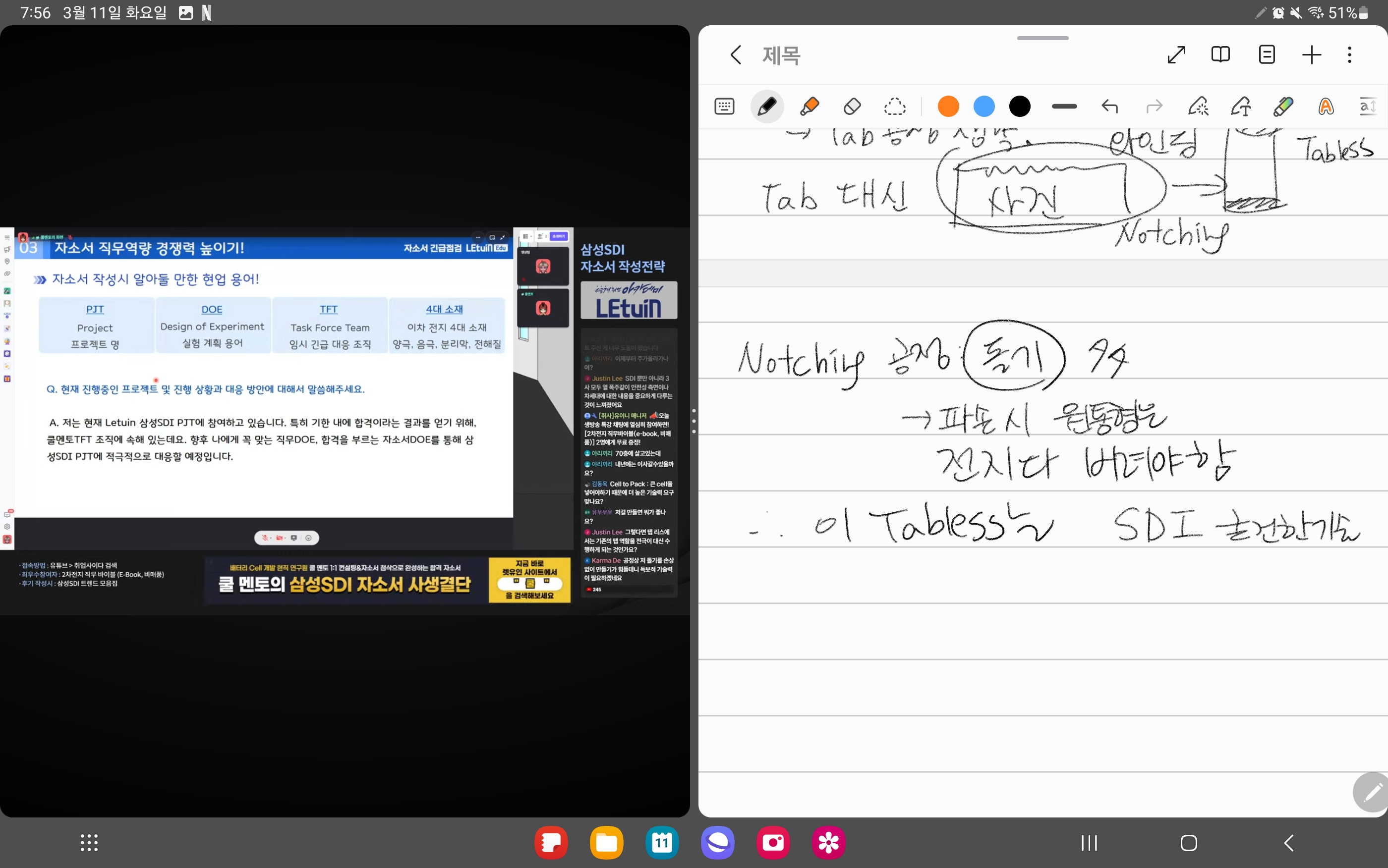Launch the calendar app in taskbar
Image resolution: width=1388 pixels, height=868 pixels.
[x=662, y=843]
